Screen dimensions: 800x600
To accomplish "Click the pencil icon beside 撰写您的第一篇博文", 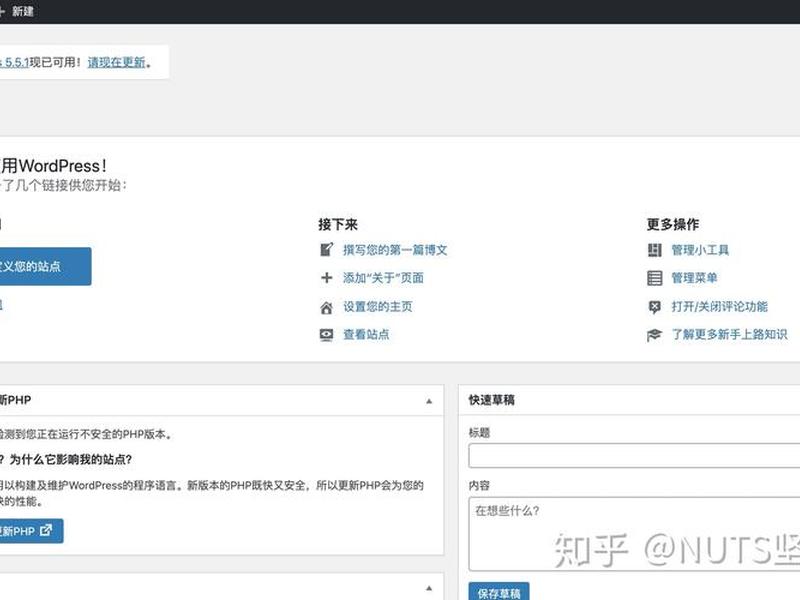I will tap(327, 249).
